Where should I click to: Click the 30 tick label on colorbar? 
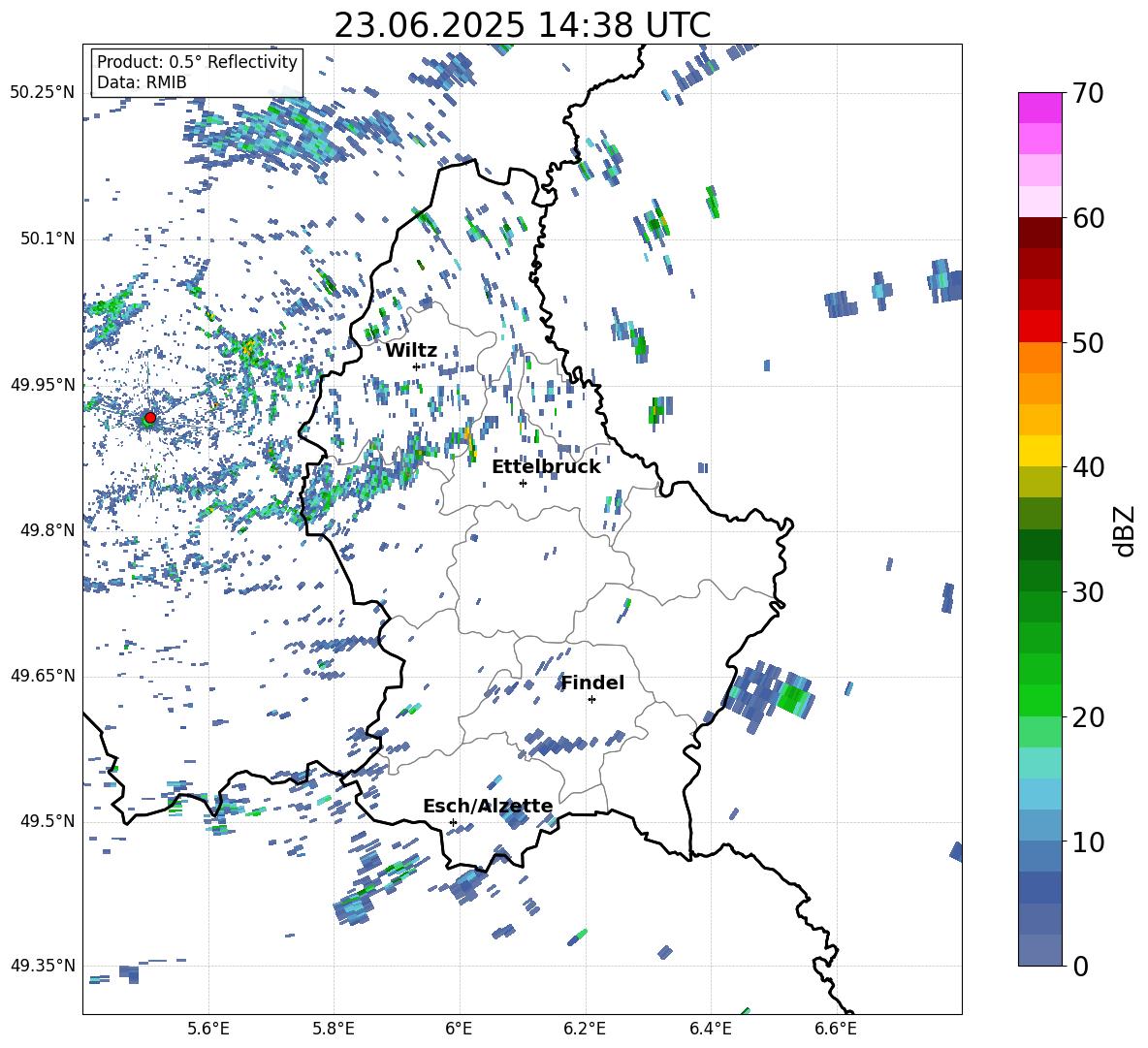(x=1088, y=592)
